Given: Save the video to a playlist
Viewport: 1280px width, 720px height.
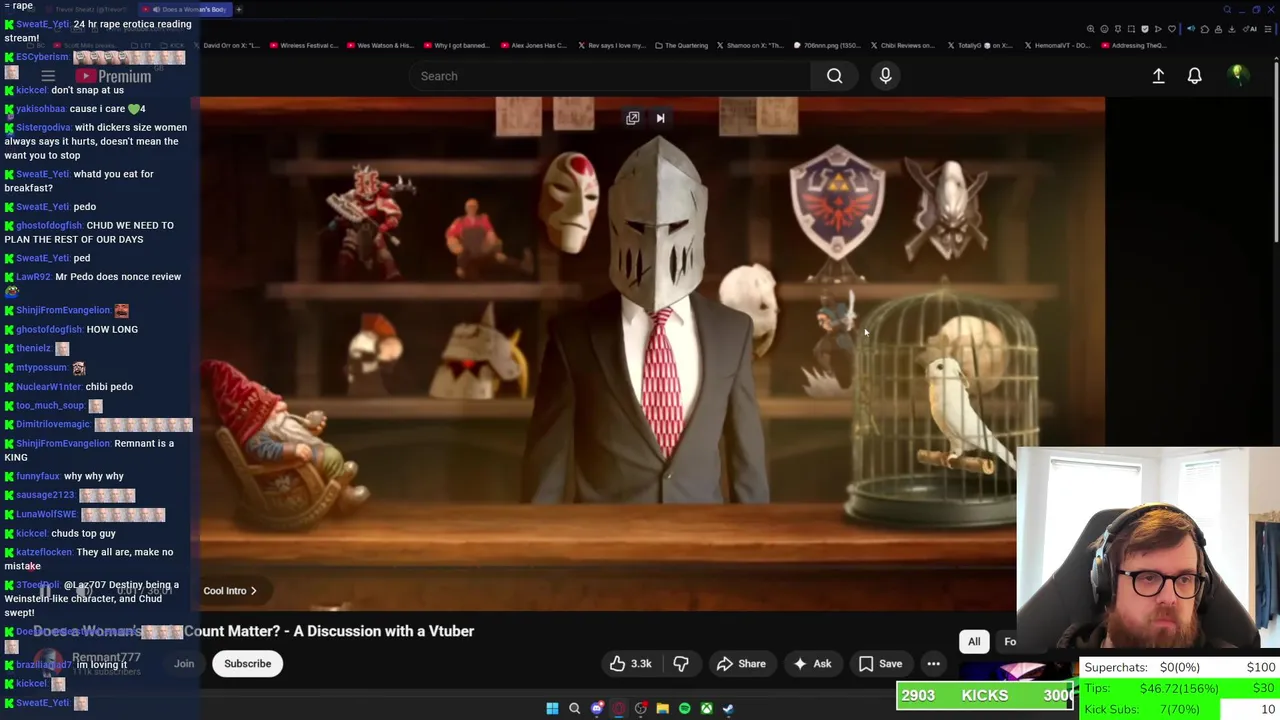Looking at the screenshot, I should coord(880,664).
